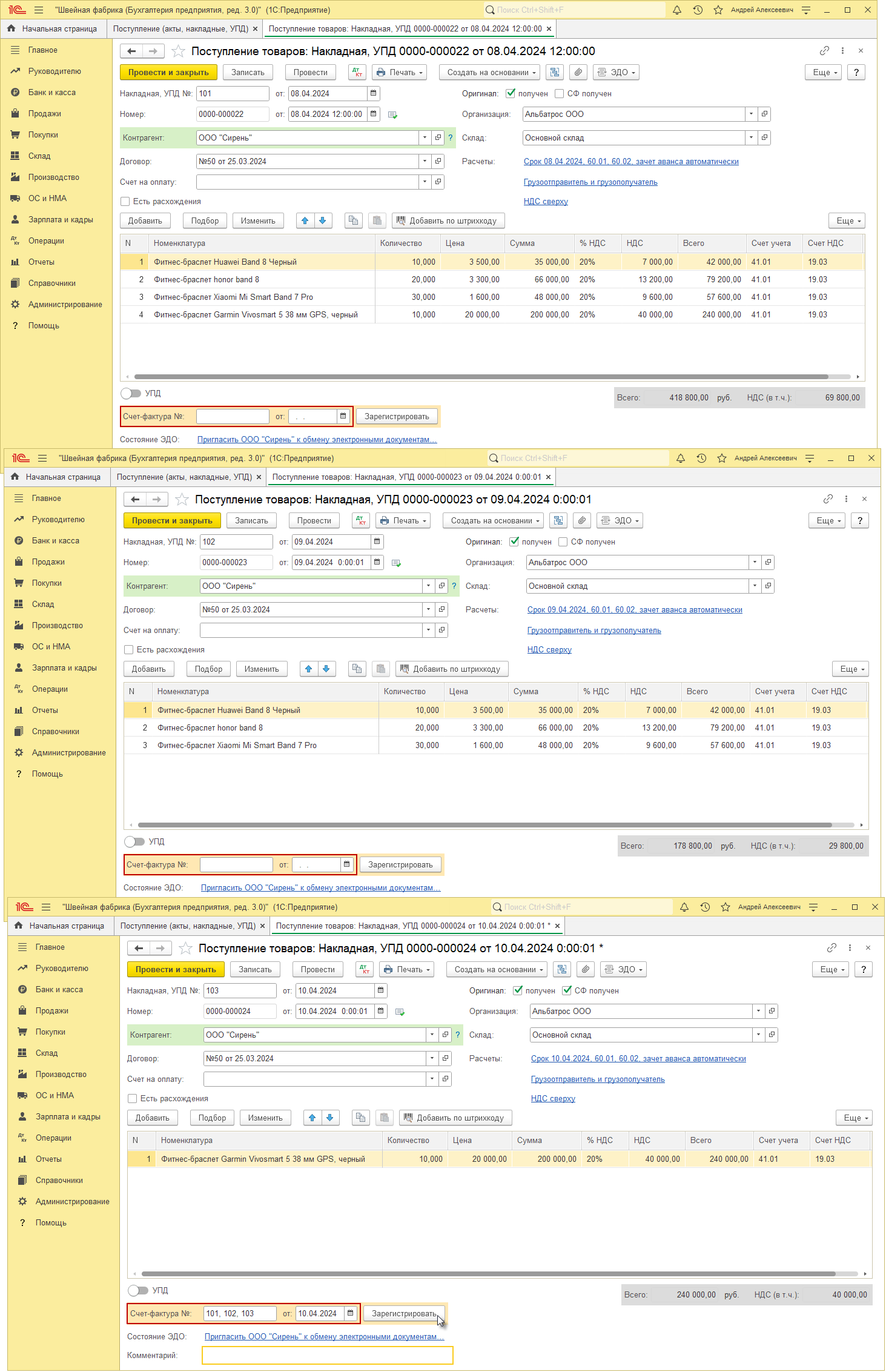The width and height of the screenshot is (886, 1372).
Task: Move row down arrow in document 0000-000022
Action: tap(323, 220)
